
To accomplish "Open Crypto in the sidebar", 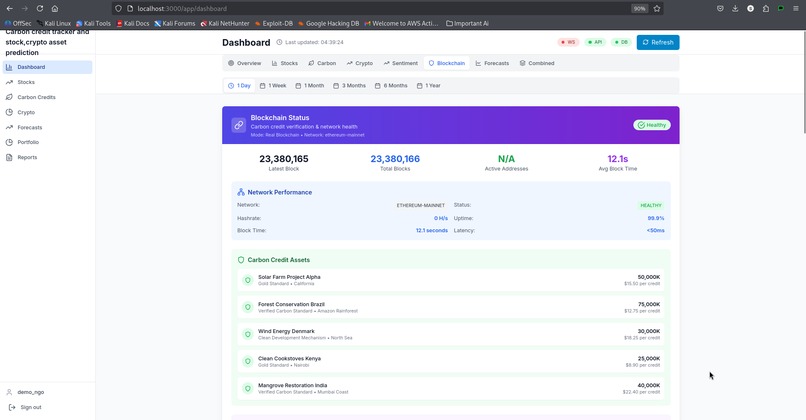I will click(47, 112).
